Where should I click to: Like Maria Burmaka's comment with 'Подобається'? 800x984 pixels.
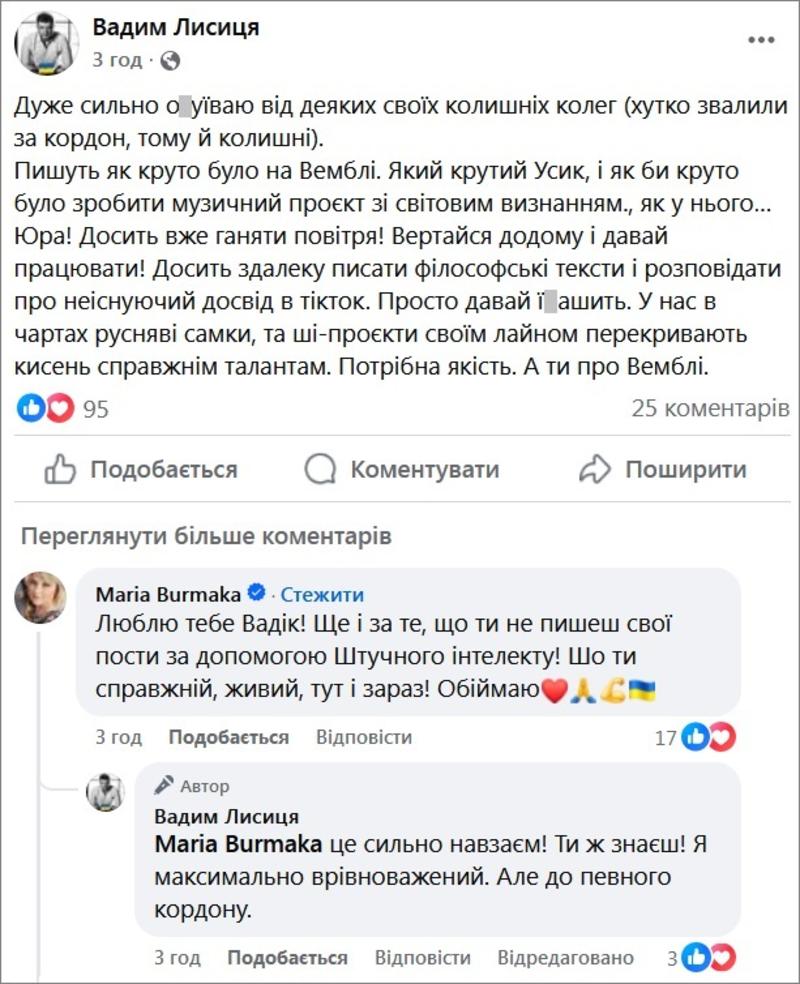(x=228, y=738)
